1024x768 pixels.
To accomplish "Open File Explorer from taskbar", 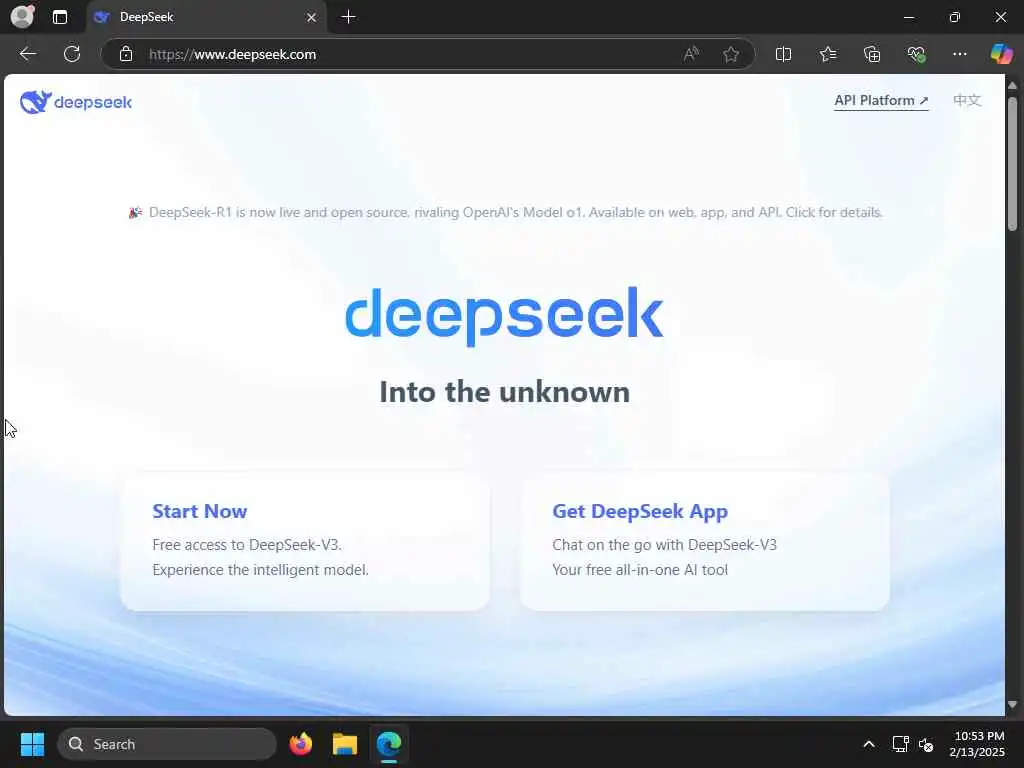I will click(345, 744).
